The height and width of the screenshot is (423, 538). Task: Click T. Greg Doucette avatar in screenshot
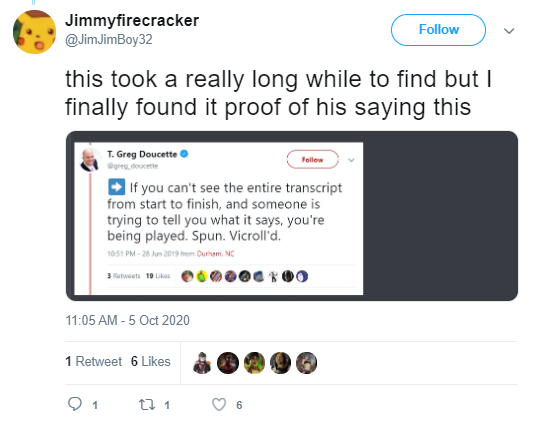click(90, 160)
